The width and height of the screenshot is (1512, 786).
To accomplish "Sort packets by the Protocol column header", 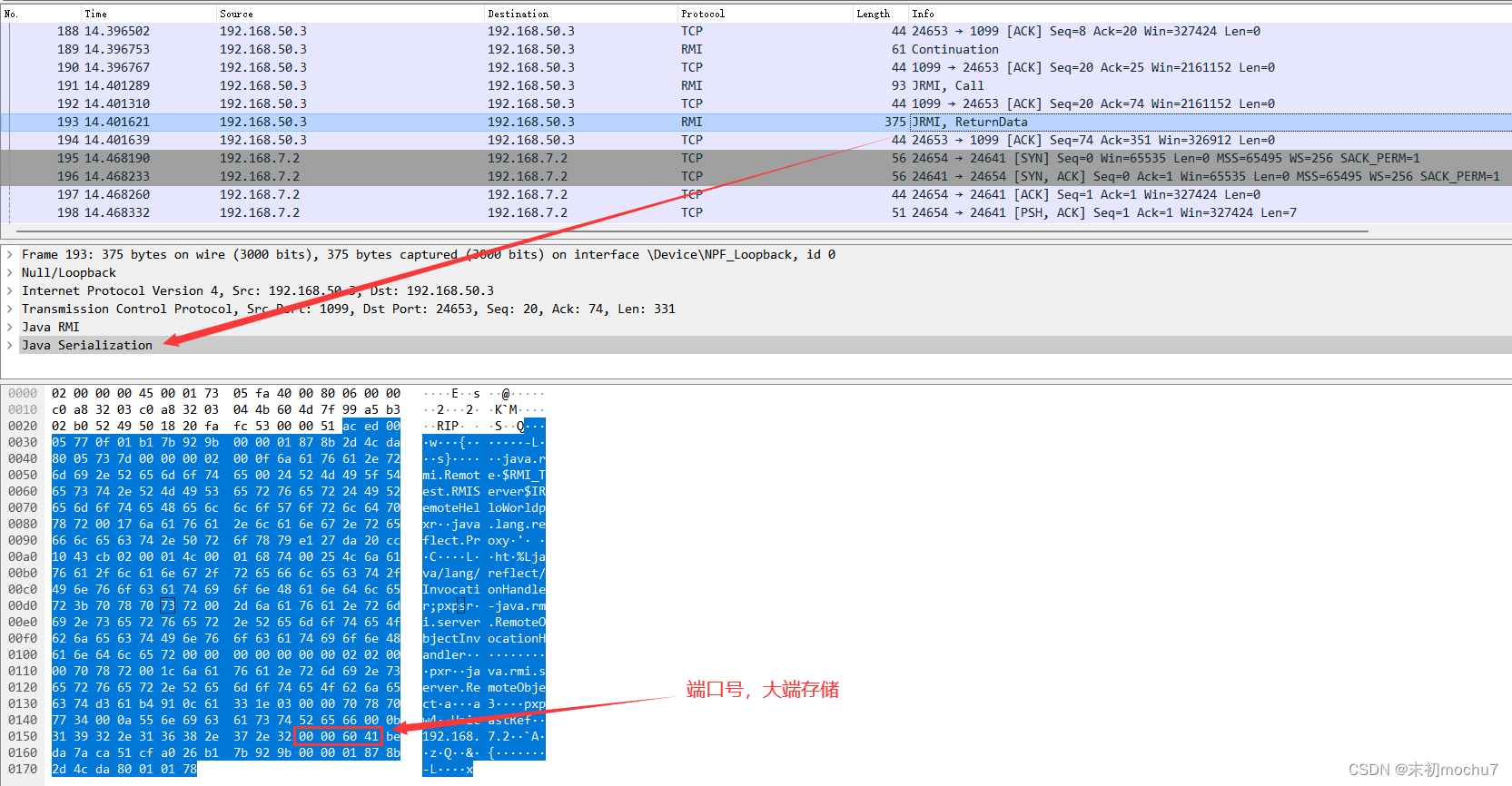I will [765, 14].
